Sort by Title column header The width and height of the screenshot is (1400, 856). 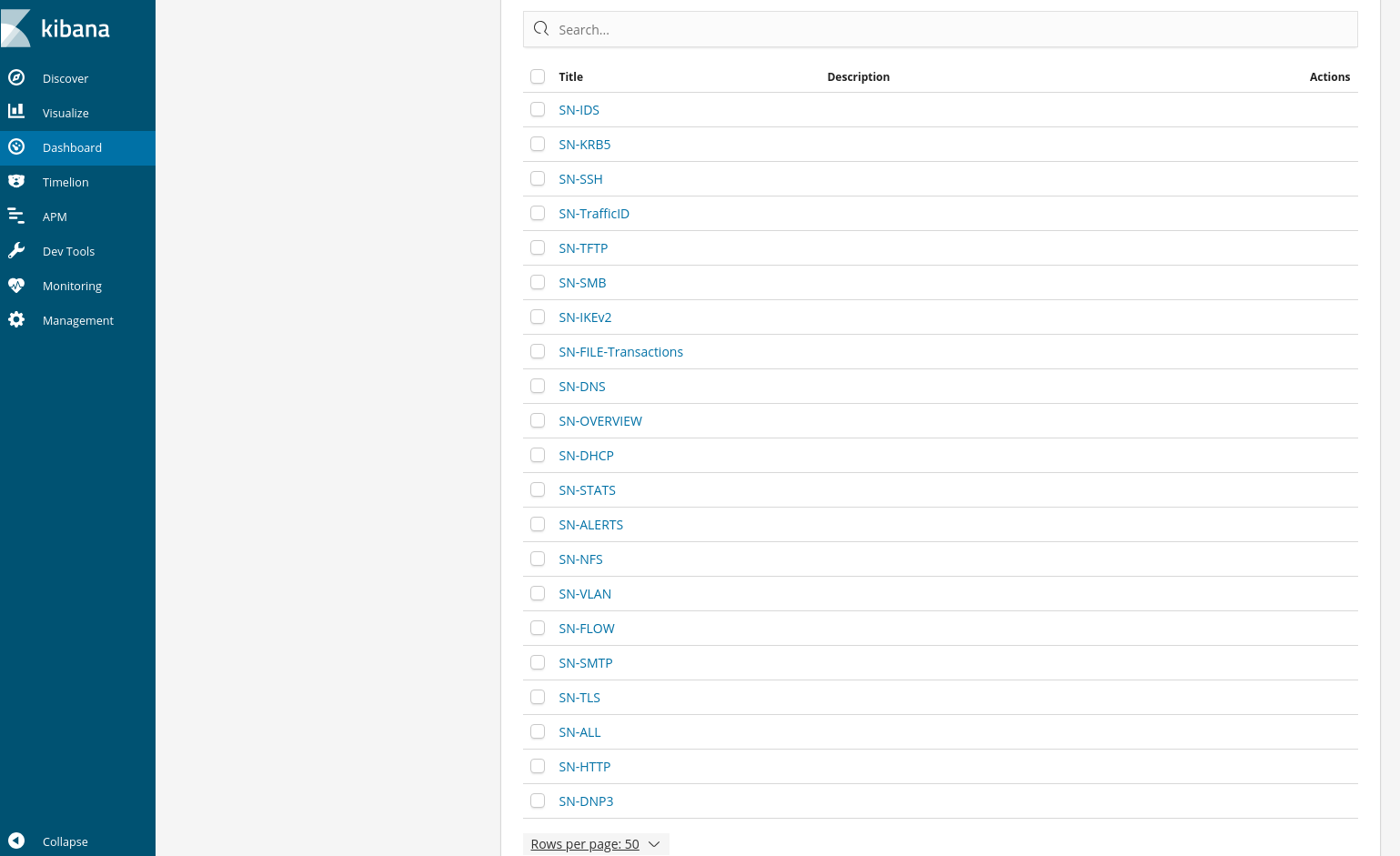click(570, 77)
